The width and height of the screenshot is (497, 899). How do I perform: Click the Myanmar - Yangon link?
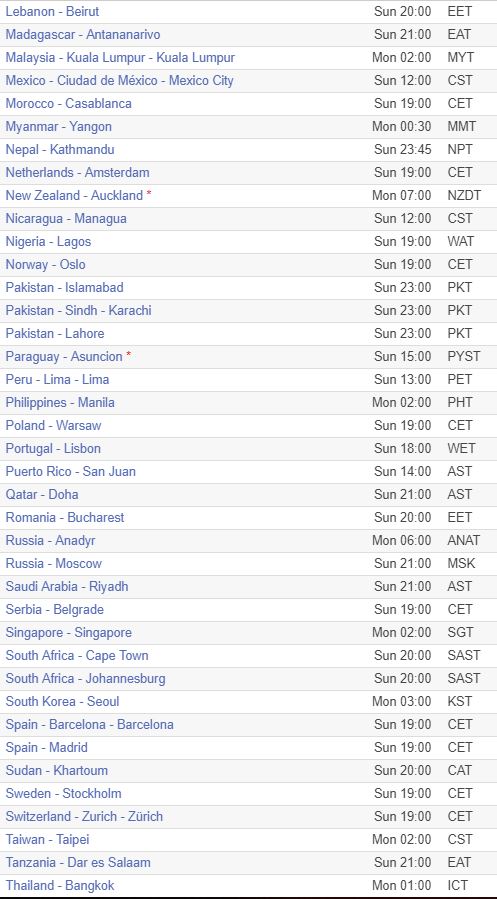58,126
